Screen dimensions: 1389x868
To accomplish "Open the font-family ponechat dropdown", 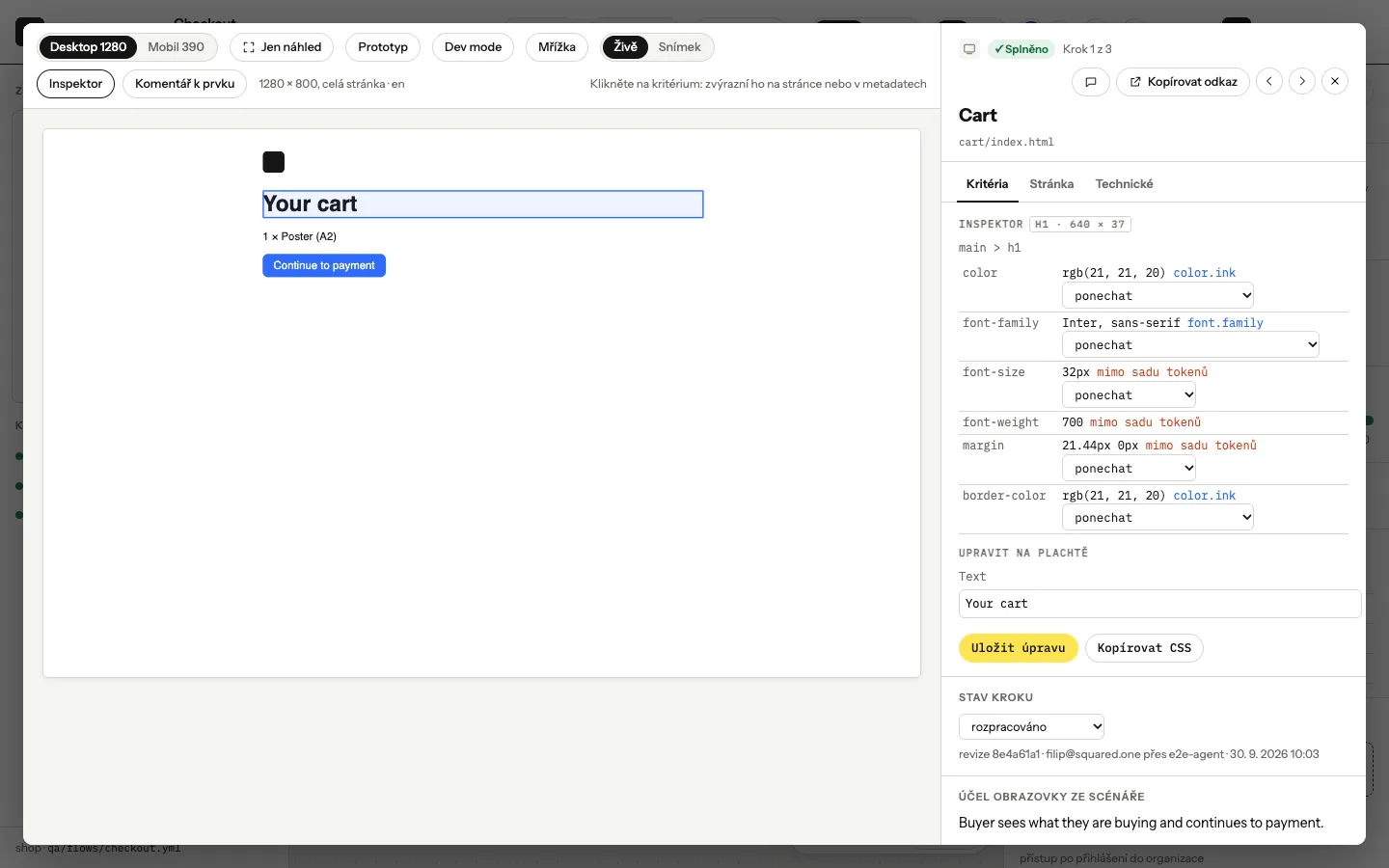I will pos(1190,345).
